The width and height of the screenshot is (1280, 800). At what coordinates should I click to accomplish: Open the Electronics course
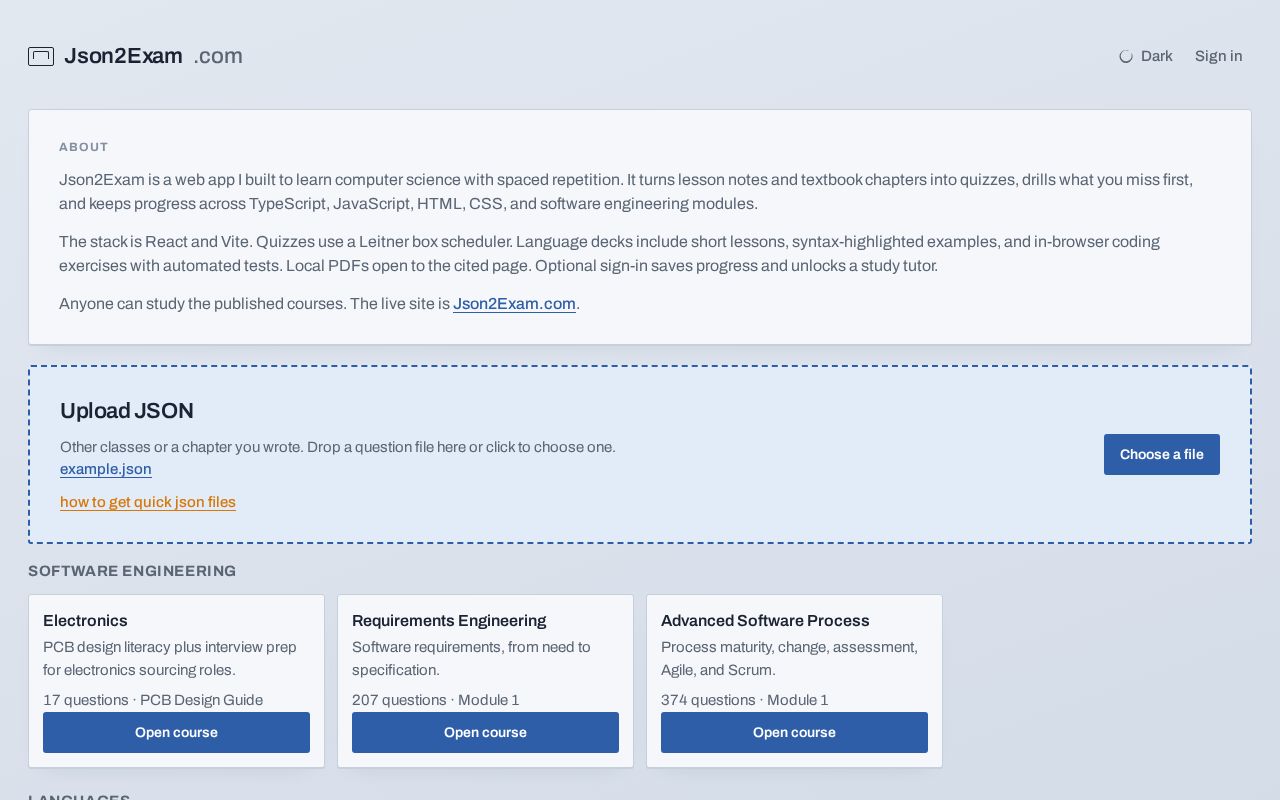pos(176,732)
